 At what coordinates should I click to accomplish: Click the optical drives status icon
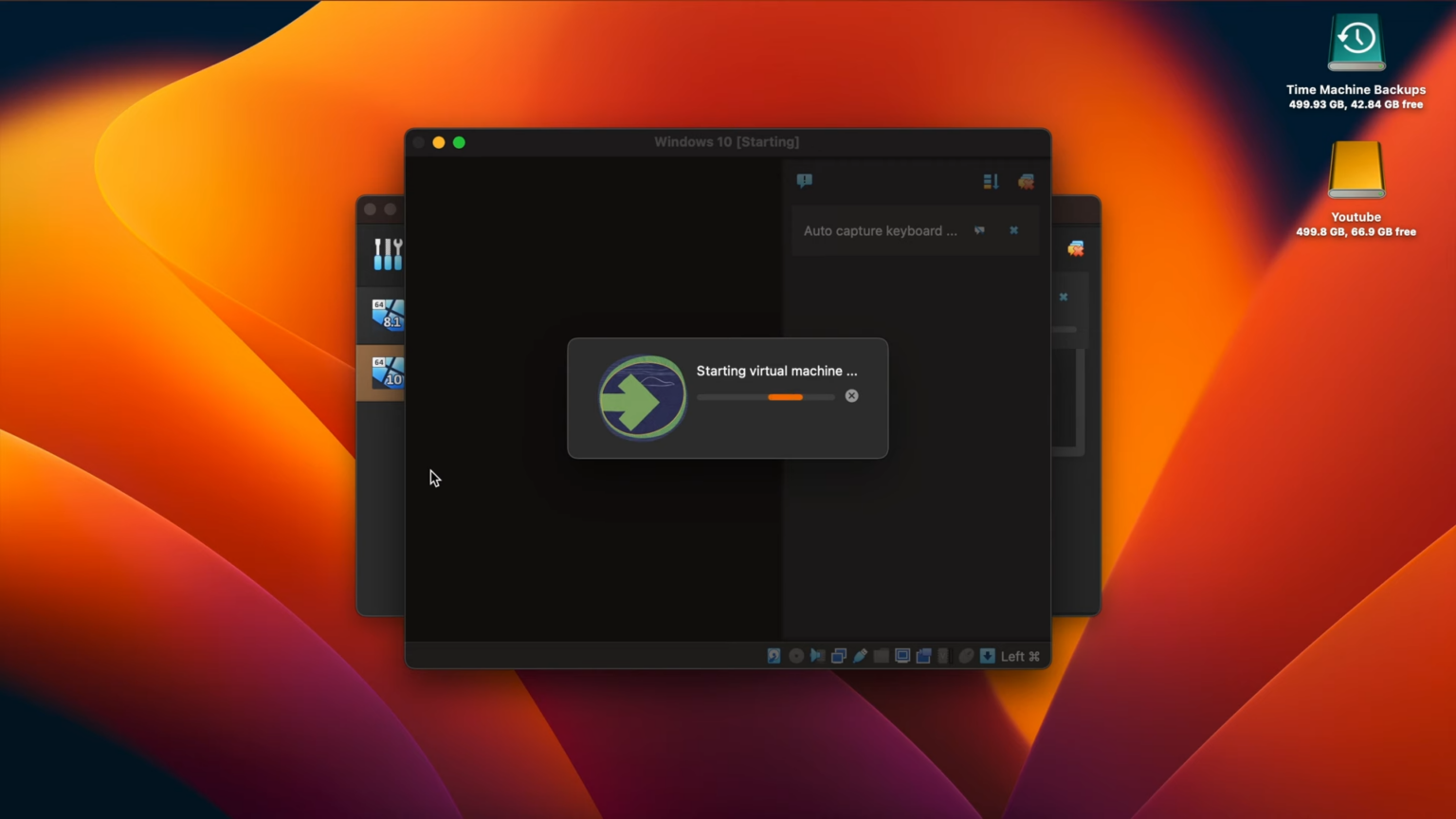pyautogui.click(x=796, y=655)
